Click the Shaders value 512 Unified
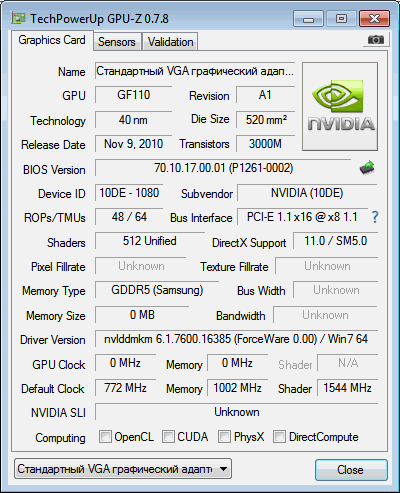Image resolution: width=400 pixels, height=493 pixels. coord(150,241)
